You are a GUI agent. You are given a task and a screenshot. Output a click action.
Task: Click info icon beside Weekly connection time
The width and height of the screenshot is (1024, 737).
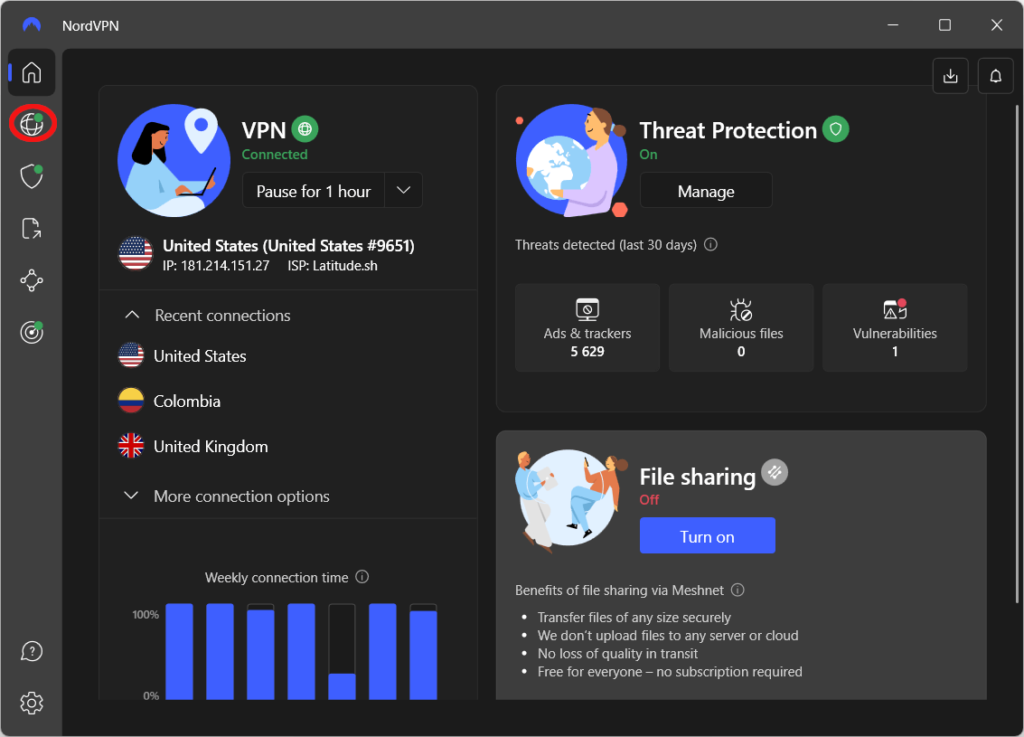[362, 577]
